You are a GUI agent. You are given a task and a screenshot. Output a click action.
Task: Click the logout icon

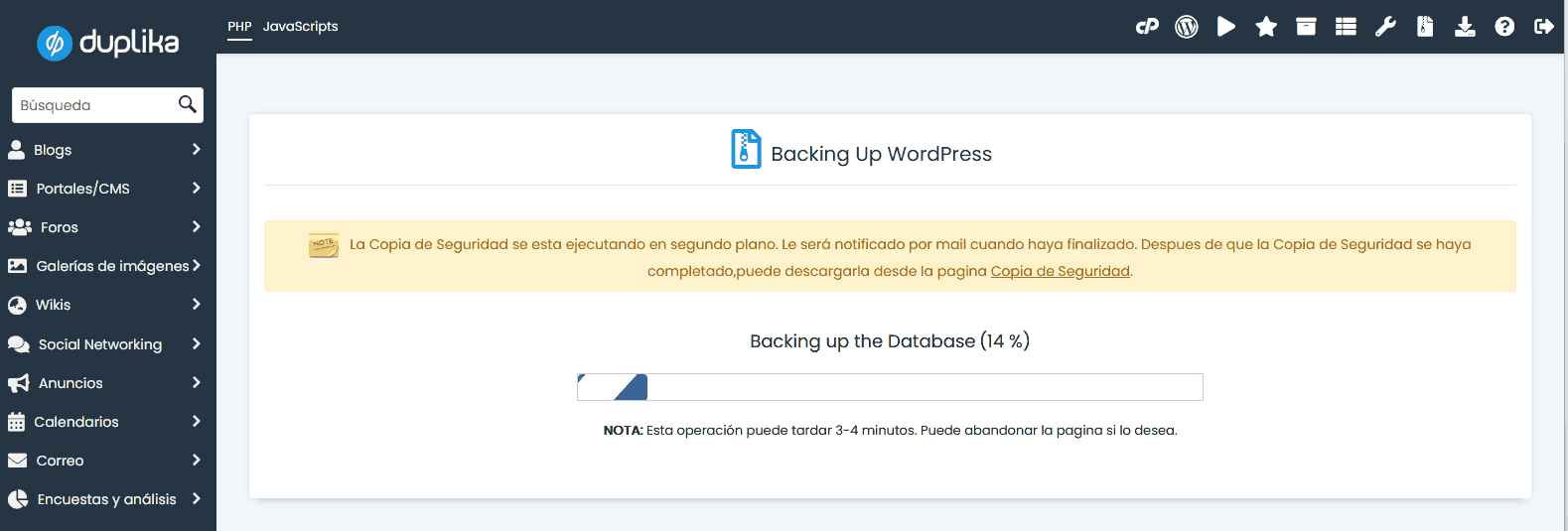click(1544, 27)
